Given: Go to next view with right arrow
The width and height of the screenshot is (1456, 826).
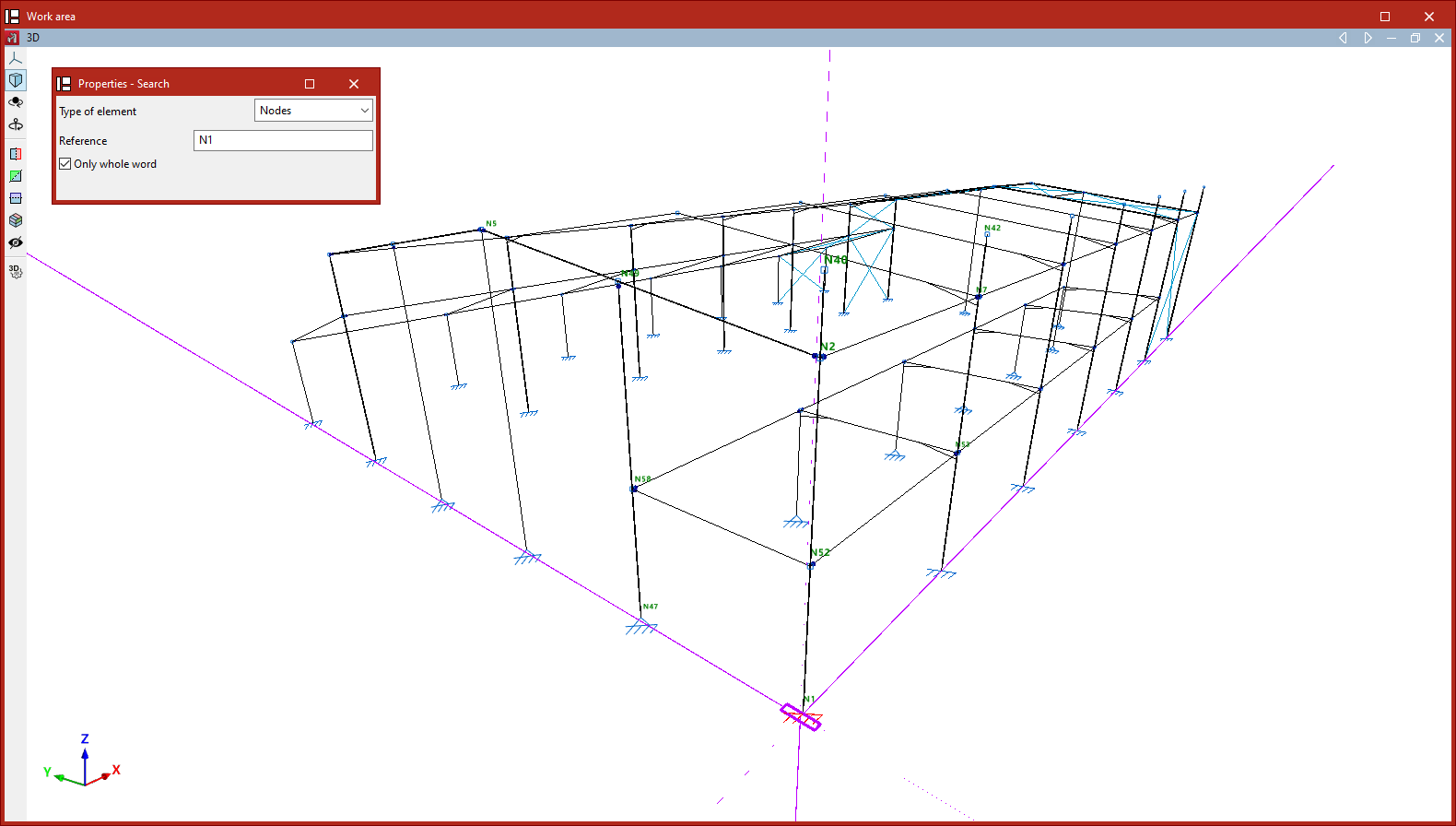Looking at the screenshot, I should pyautogui.click(x=1368, y=38).
